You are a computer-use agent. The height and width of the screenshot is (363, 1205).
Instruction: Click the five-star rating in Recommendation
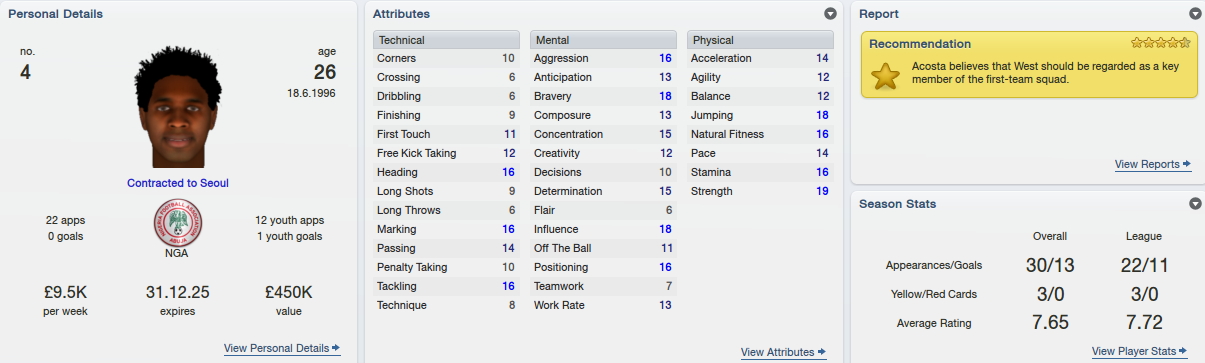click(x=1161, y=43)
